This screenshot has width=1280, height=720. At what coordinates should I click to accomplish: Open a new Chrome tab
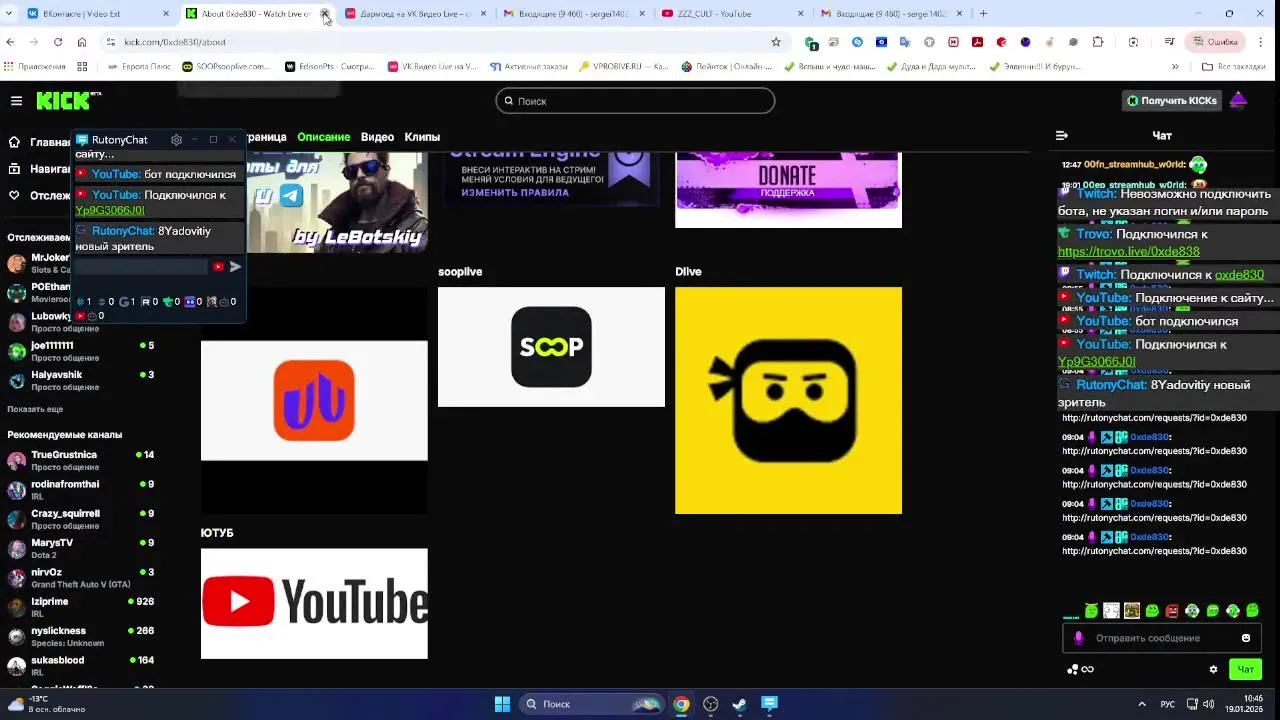tap(983, 14)
